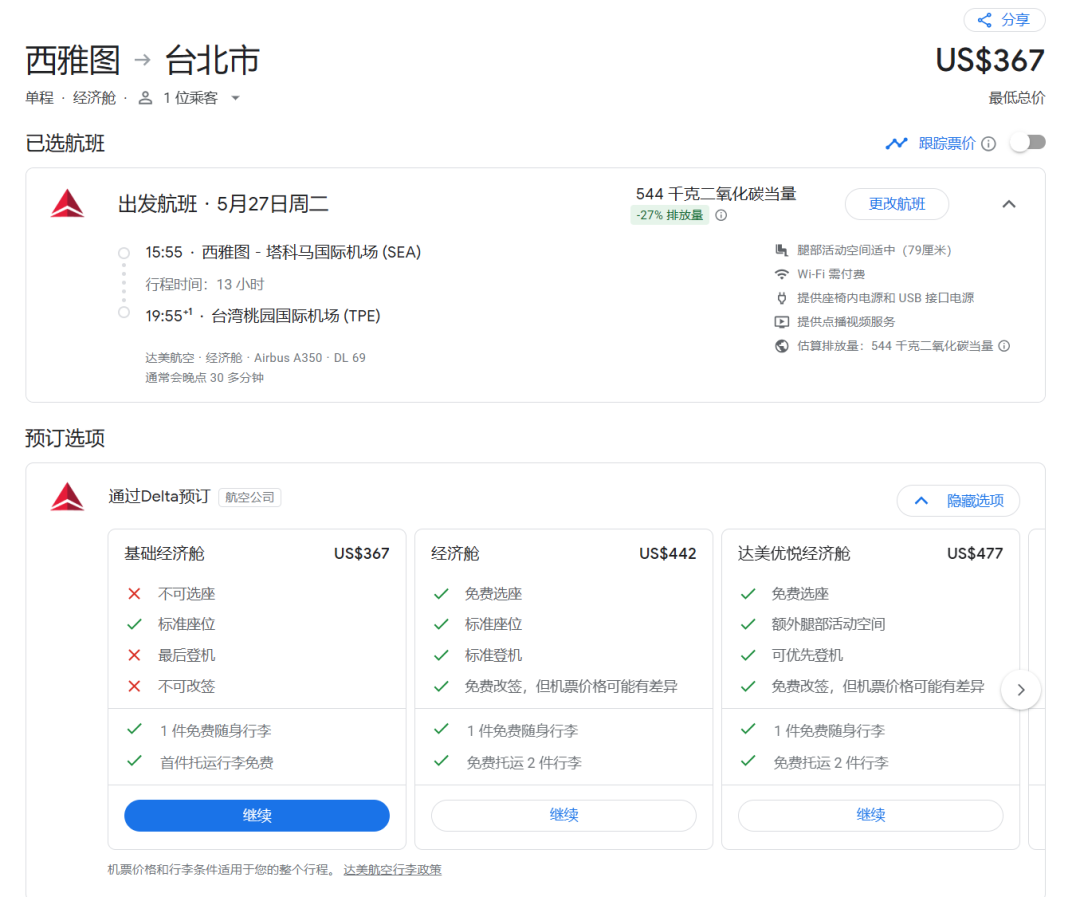The image size is (1080, 897).
Task: Click green check beside 首件托运行李免费
Action: point(134,761)
